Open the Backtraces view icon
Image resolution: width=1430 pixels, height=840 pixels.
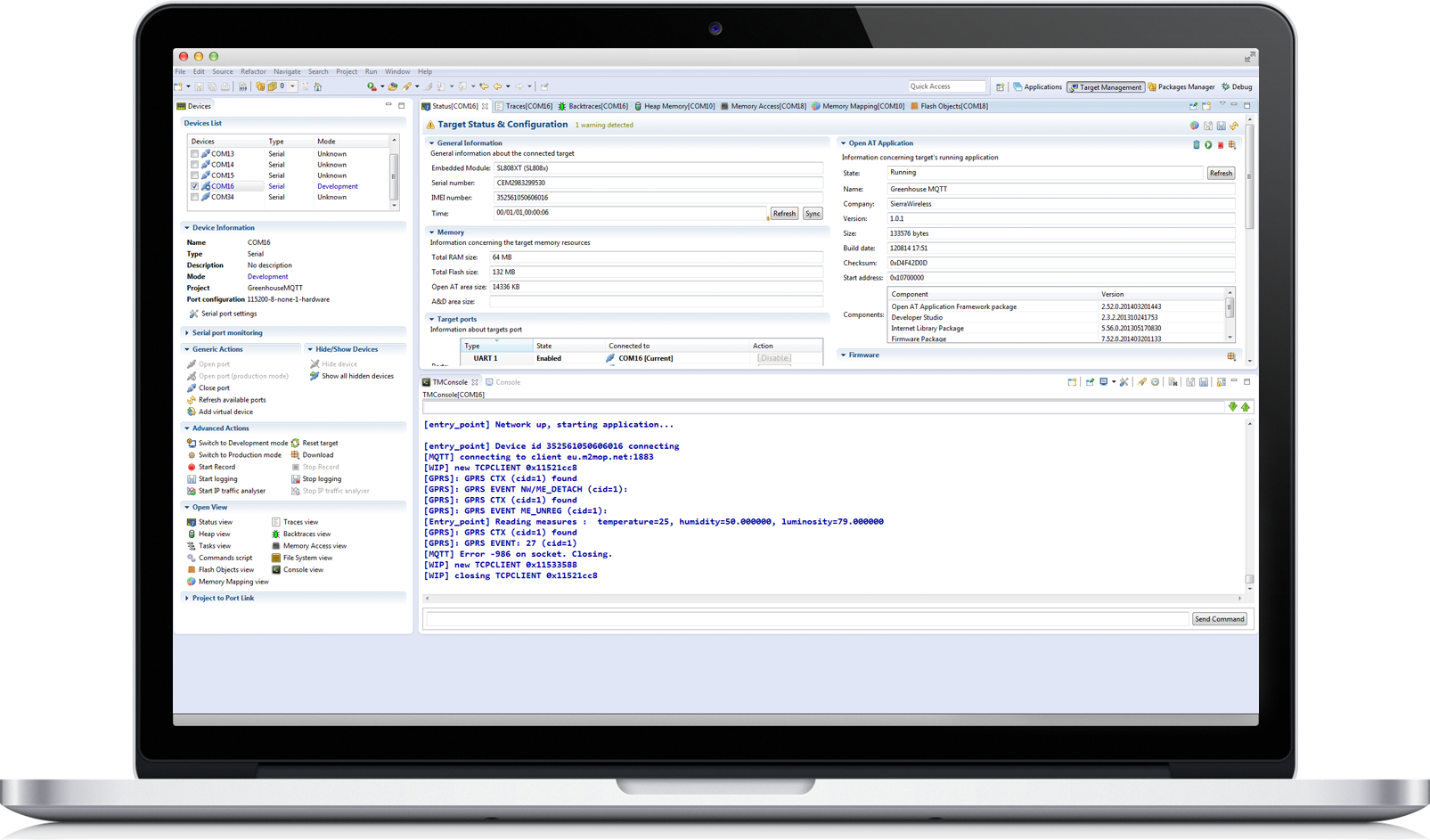276,534
